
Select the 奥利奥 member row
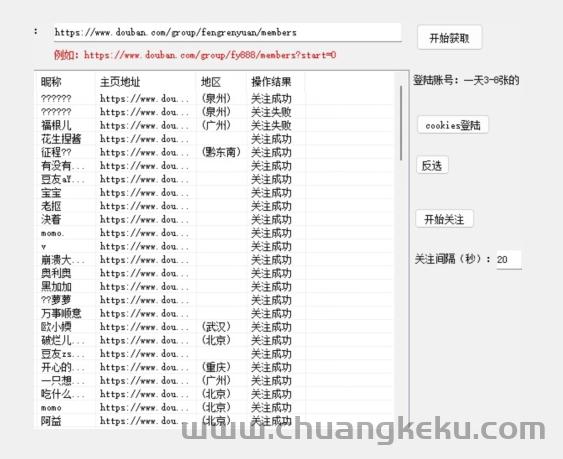point(214,273)
